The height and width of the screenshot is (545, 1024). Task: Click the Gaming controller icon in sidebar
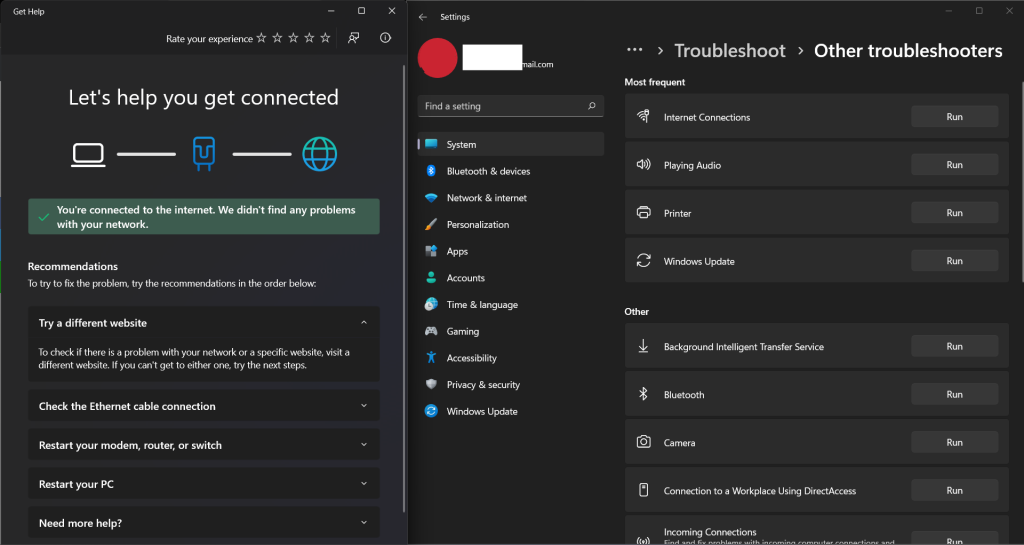pyautogui.click(x=431, y=331)
